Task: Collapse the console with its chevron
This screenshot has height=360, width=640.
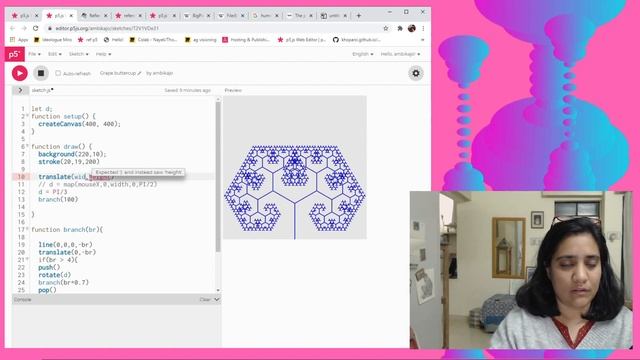Action: (x=217, y=300)
